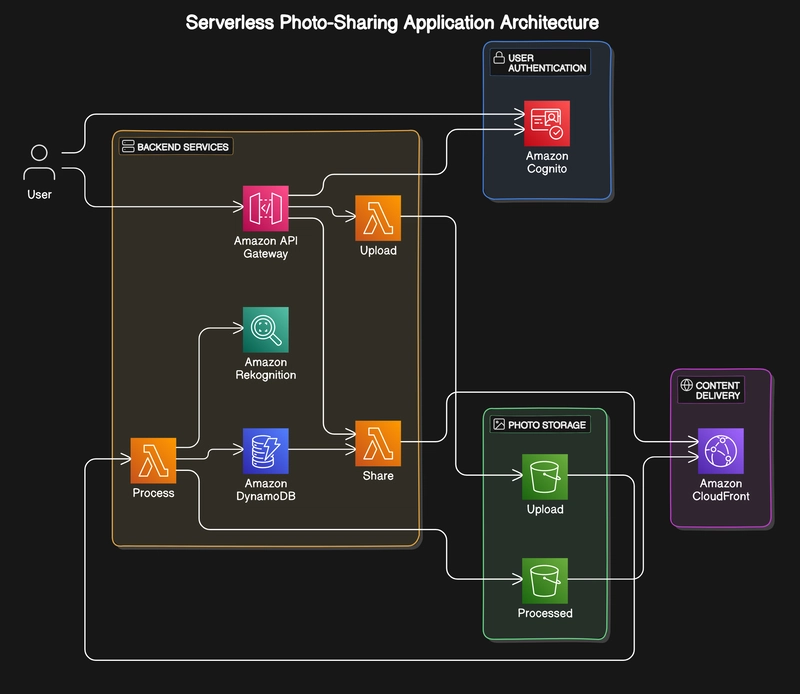Click the 'Amazon CloudFront' text label
The image size is (800, 694).
[720, 490]
